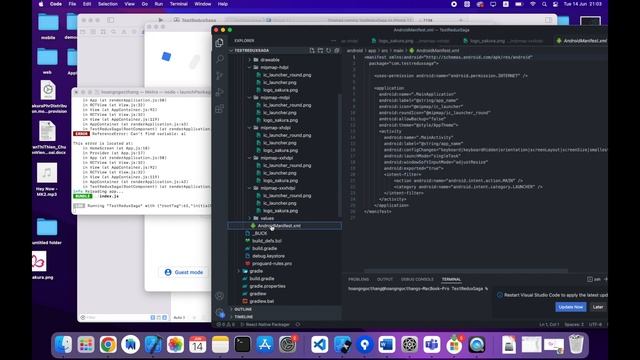Open Microsoft Teams from the Dock
The width and height of the screenshot is (640, 360).
tap(431, 345)
